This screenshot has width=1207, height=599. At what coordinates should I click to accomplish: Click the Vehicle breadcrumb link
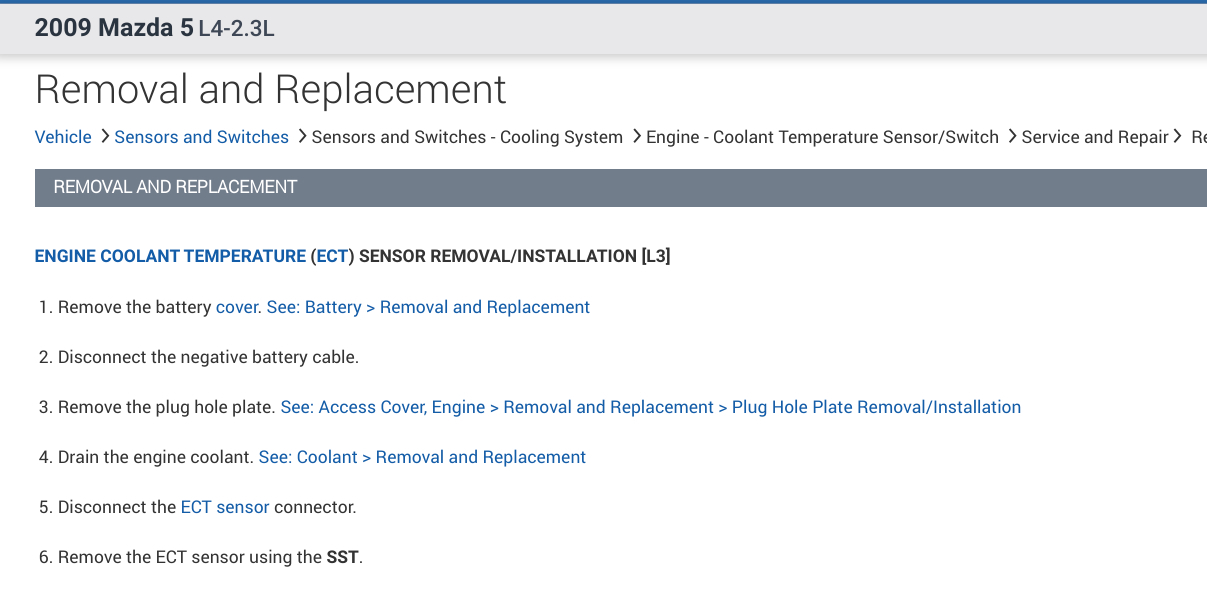[63, 137]
